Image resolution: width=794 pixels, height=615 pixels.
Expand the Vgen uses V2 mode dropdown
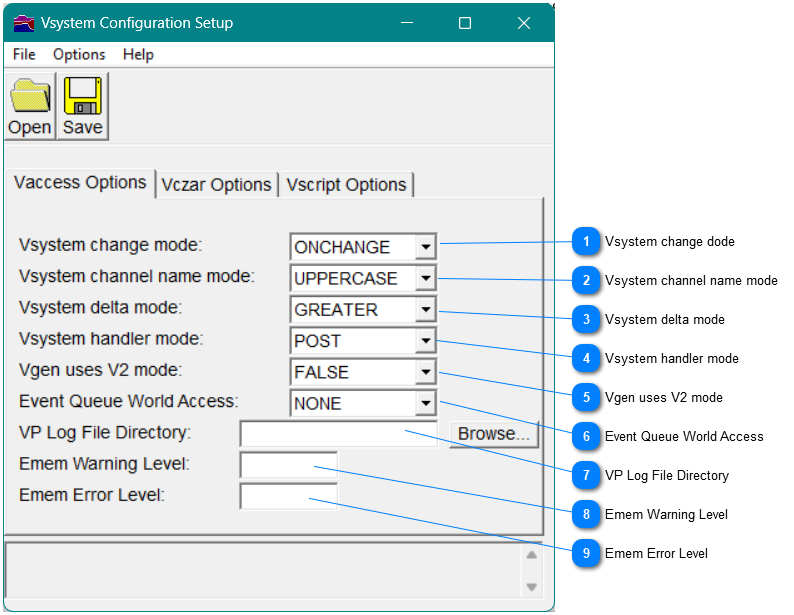point(425,372)
